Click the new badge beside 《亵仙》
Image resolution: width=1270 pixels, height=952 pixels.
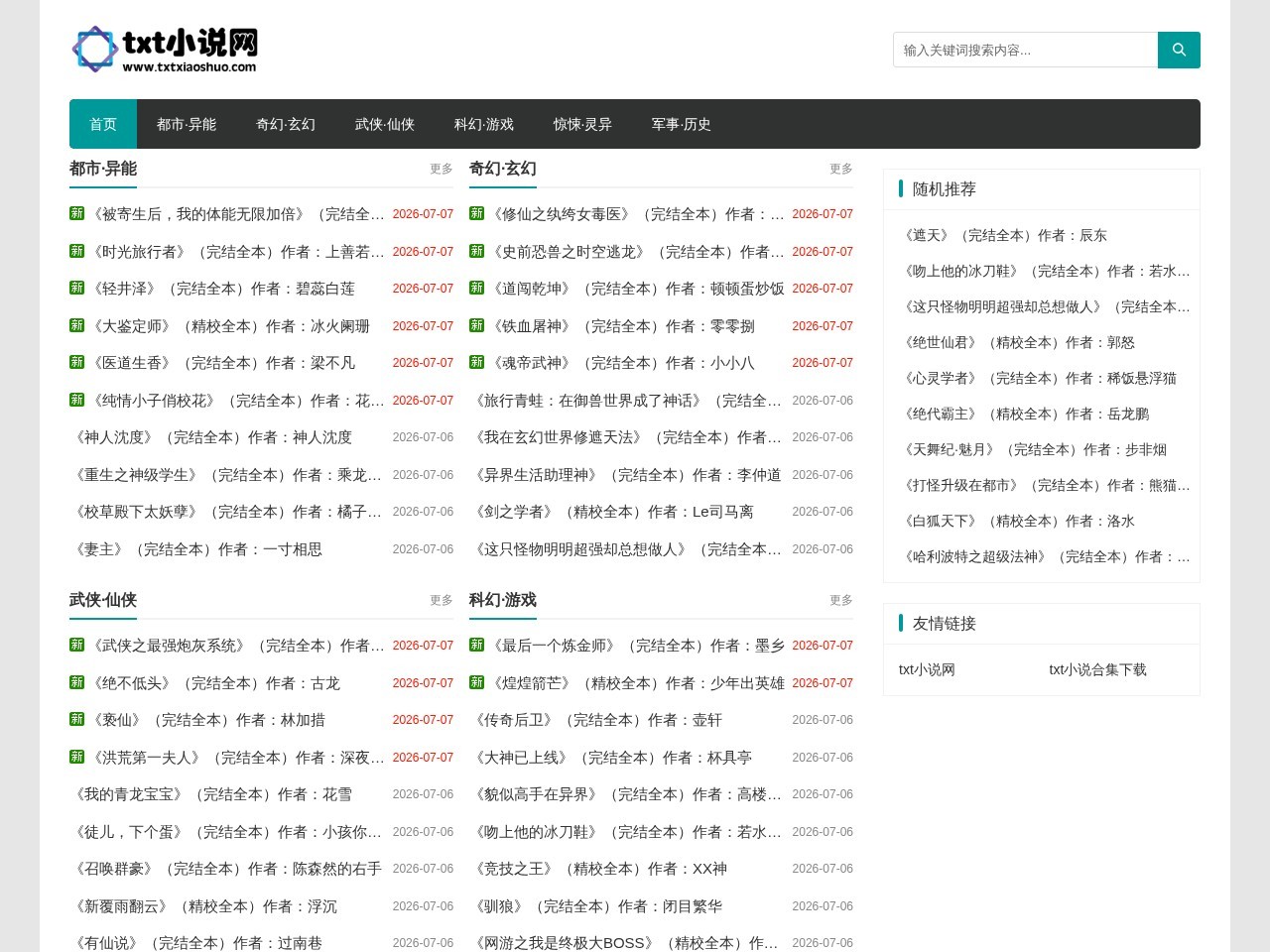pos(76,719)
